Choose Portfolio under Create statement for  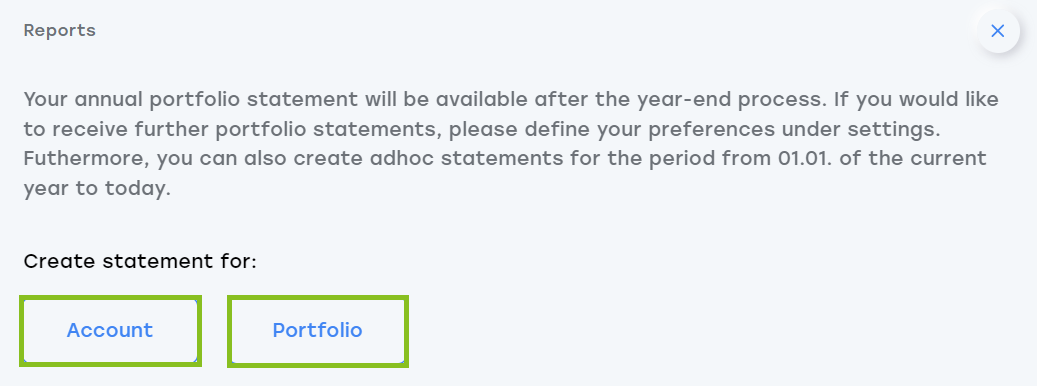coord(317,330)
